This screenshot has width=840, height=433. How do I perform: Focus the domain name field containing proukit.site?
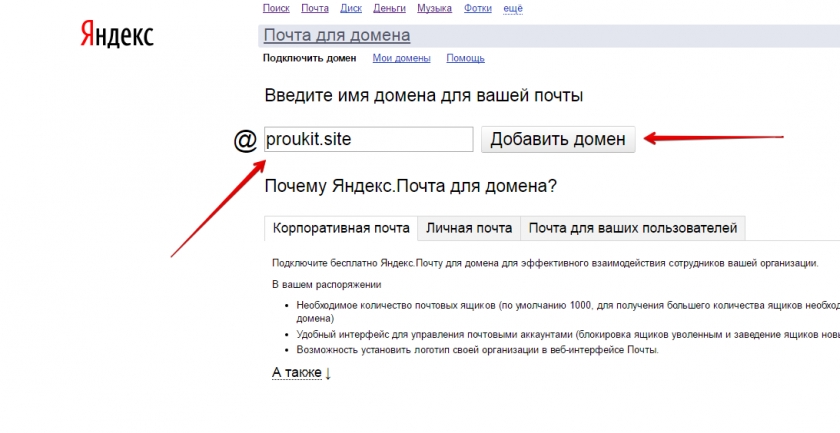368,139
